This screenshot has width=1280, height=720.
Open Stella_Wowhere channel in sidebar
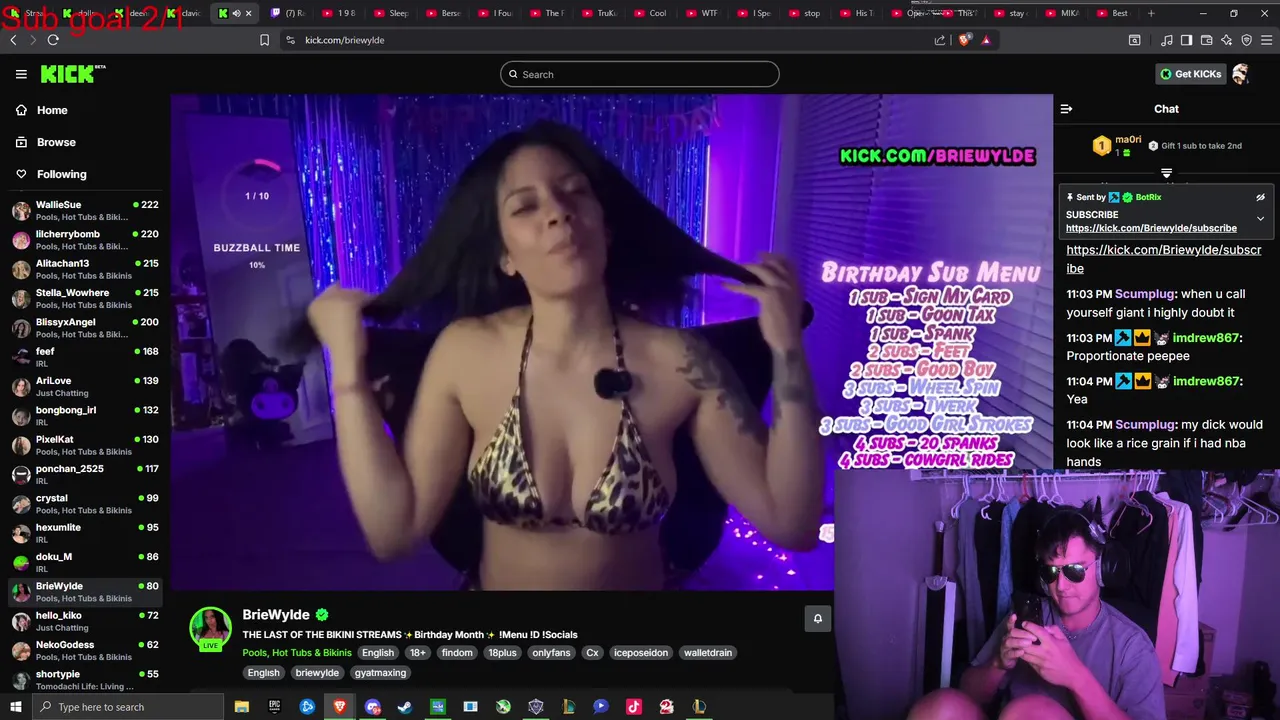tap(85, 299)
